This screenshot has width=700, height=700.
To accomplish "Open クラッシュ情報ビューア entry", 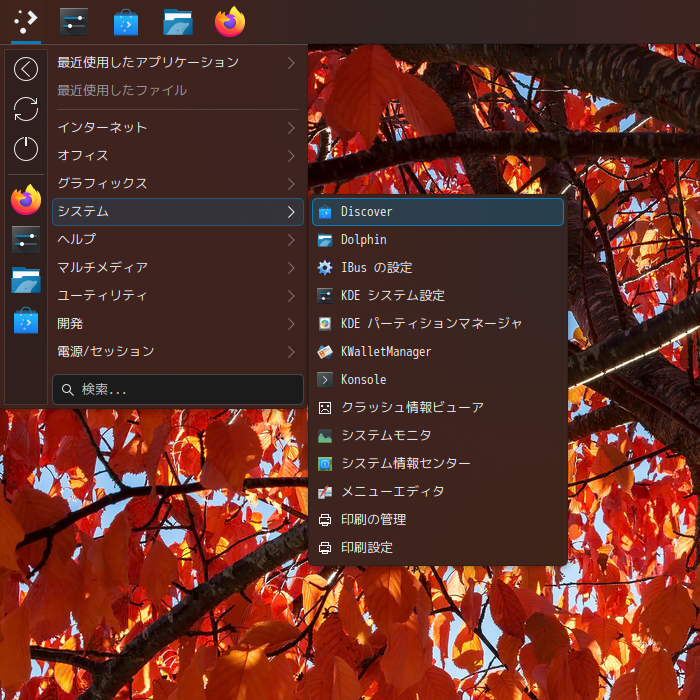I will point(438,408).
